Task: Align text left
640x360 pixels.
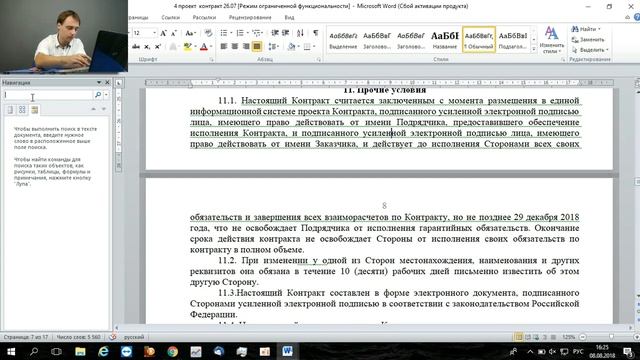Action: [224, 47]
